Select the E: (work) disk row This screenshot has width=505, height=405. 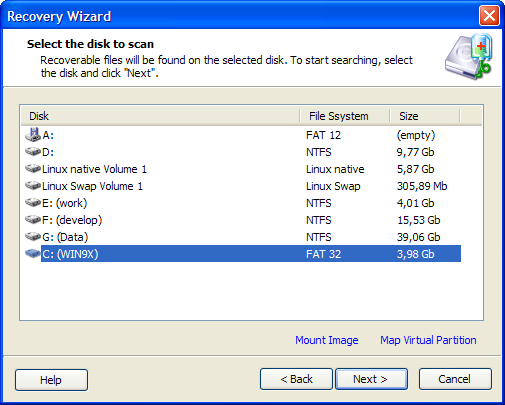(x=243, y=203)
